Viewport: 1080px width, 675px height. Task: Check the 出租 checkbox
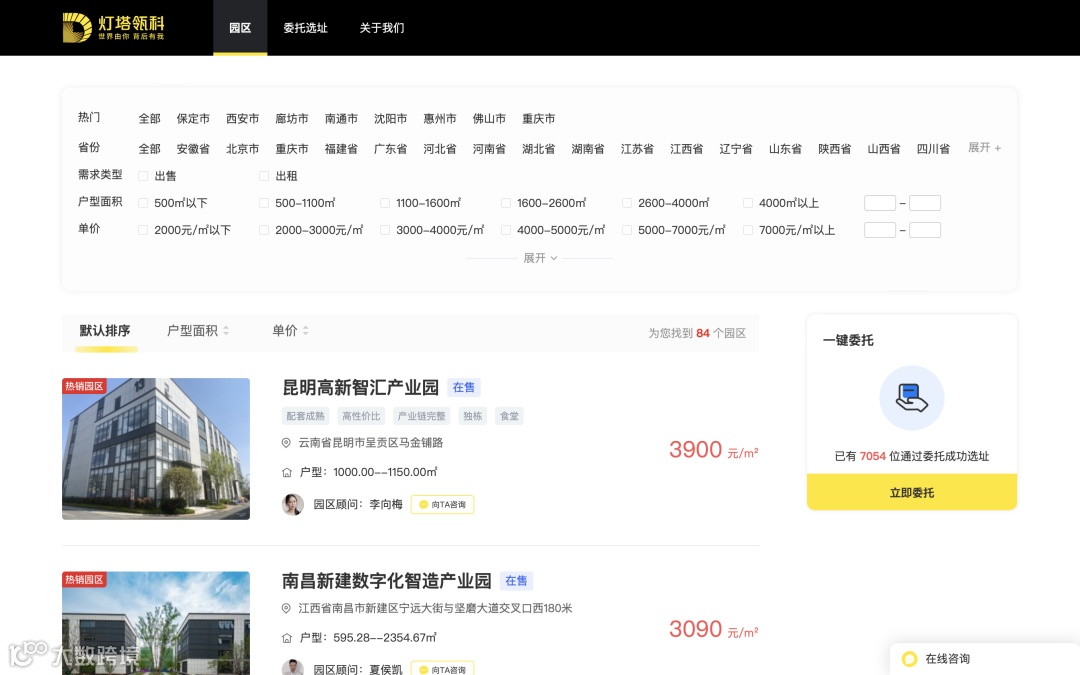(x=264, y=176)
